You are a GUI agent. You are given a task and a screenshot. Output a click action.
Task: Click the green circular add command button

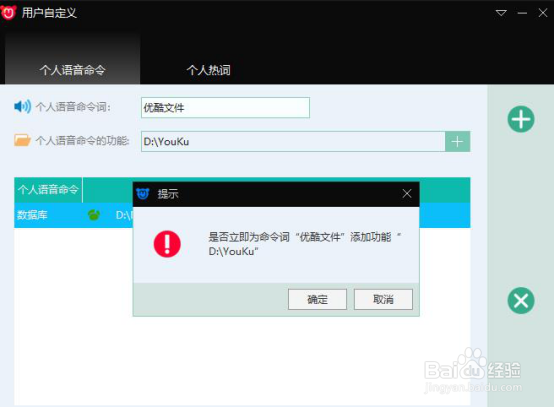click(521, 119)
